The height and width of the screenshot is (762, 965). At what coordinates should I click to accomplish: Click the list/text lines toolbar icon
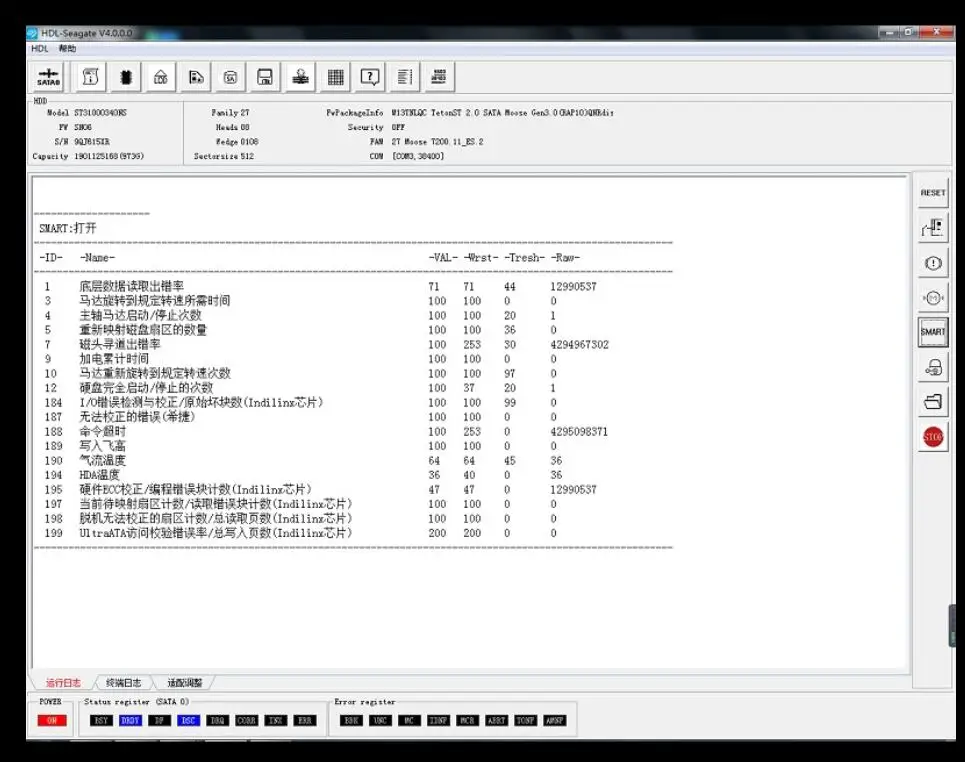click(x=404, y=78)
